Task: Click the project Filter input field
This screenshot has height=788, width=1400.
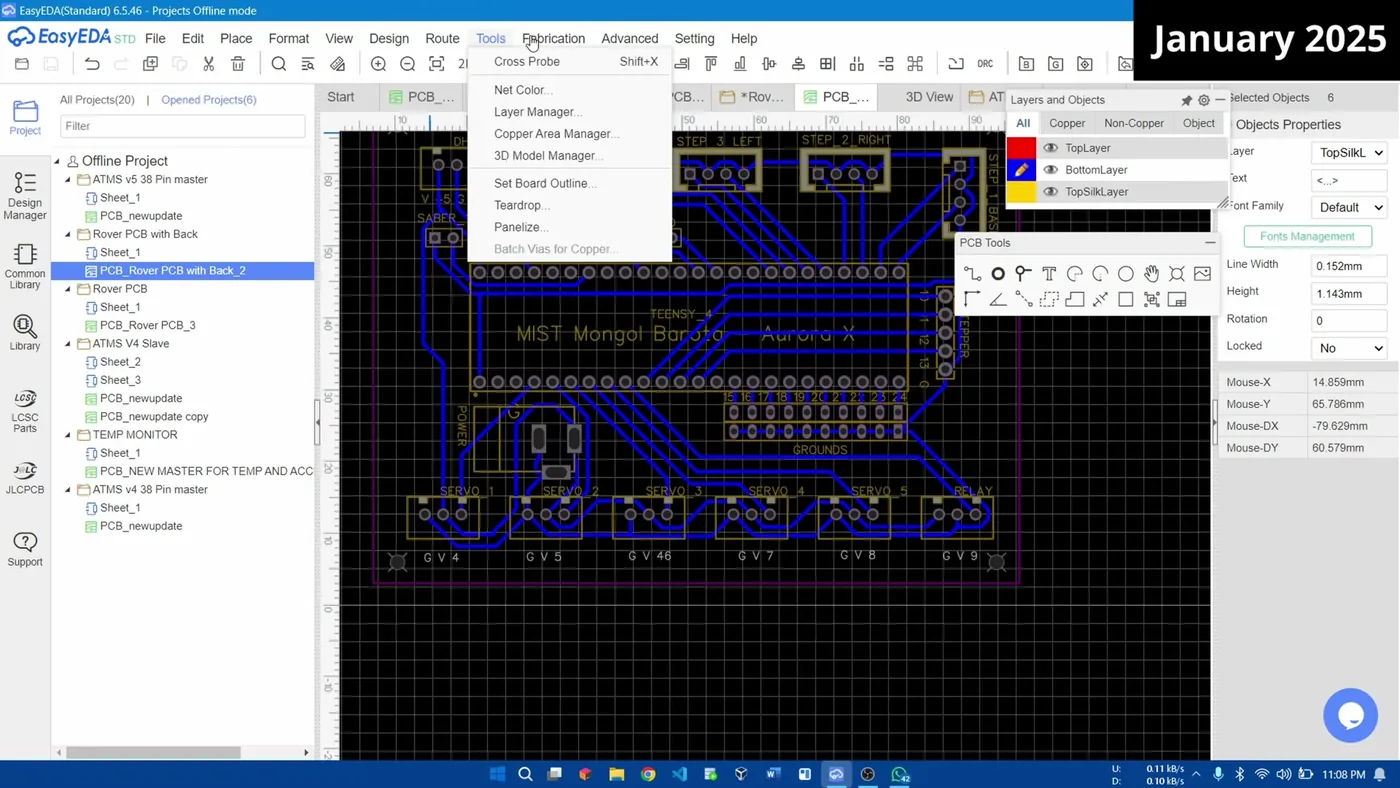Action: [183, 126]
